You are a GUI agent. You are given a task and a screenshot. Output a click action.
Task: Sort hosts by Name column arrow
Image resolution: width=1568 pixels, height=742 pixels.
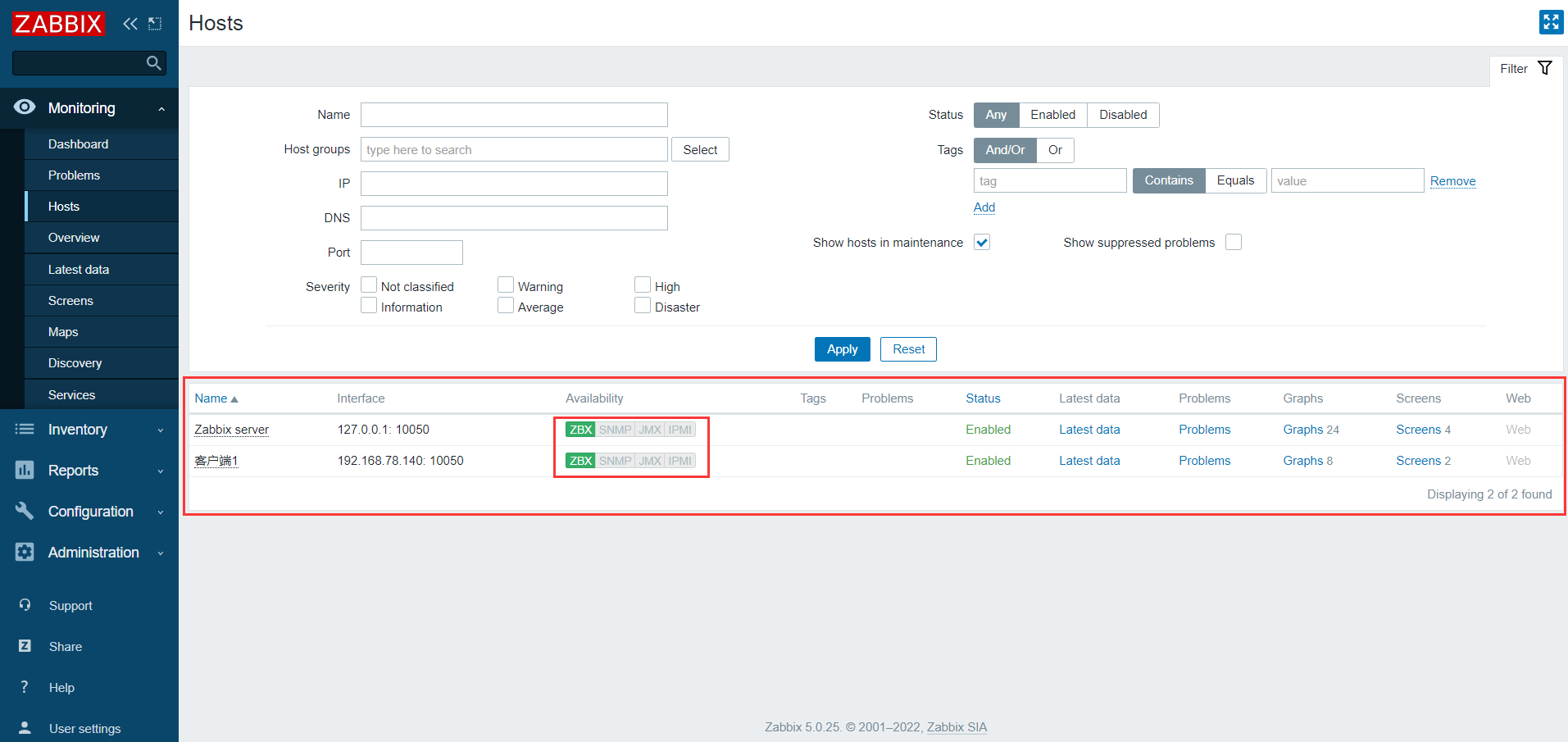click(x=234, y=399)
